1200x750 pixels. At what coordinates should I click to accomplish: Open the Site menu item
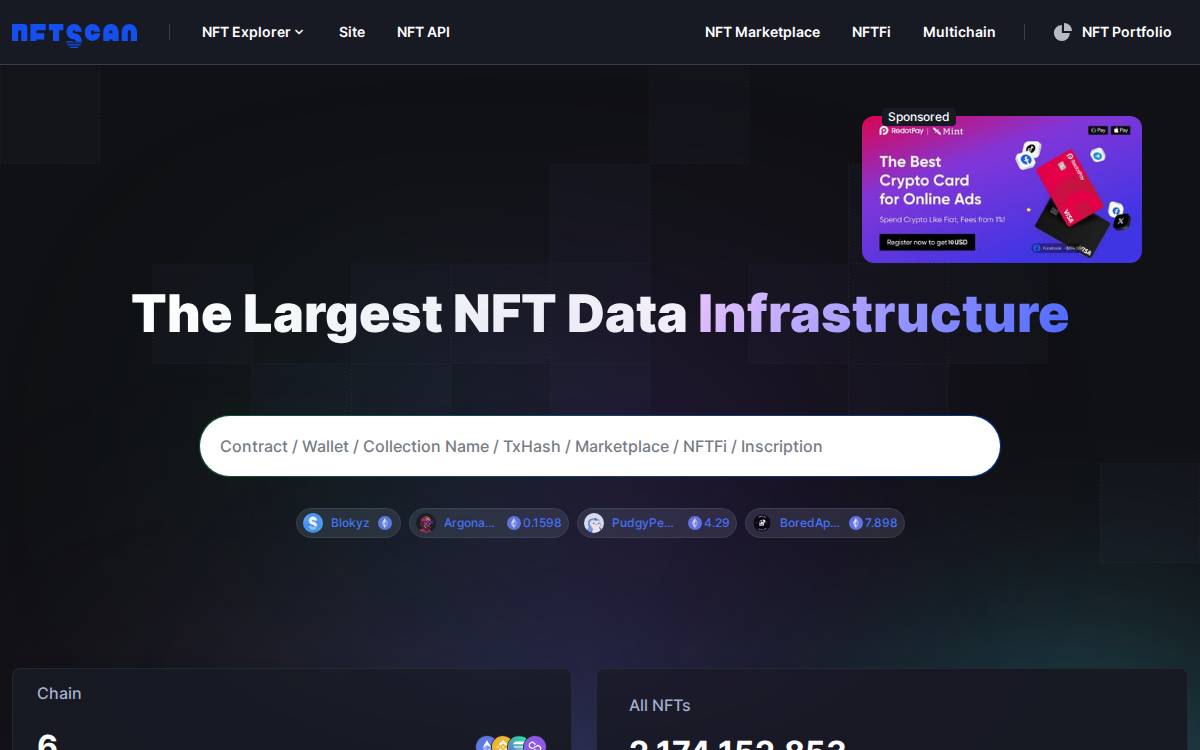click(352, 32)
